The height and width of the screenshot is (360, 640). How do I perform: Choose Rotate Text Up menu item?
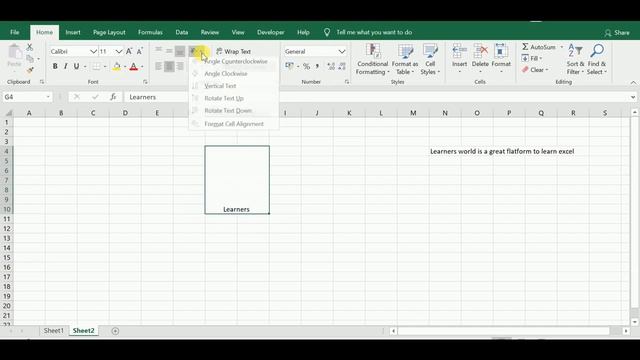pyautogui.click(x=234, y=98)
